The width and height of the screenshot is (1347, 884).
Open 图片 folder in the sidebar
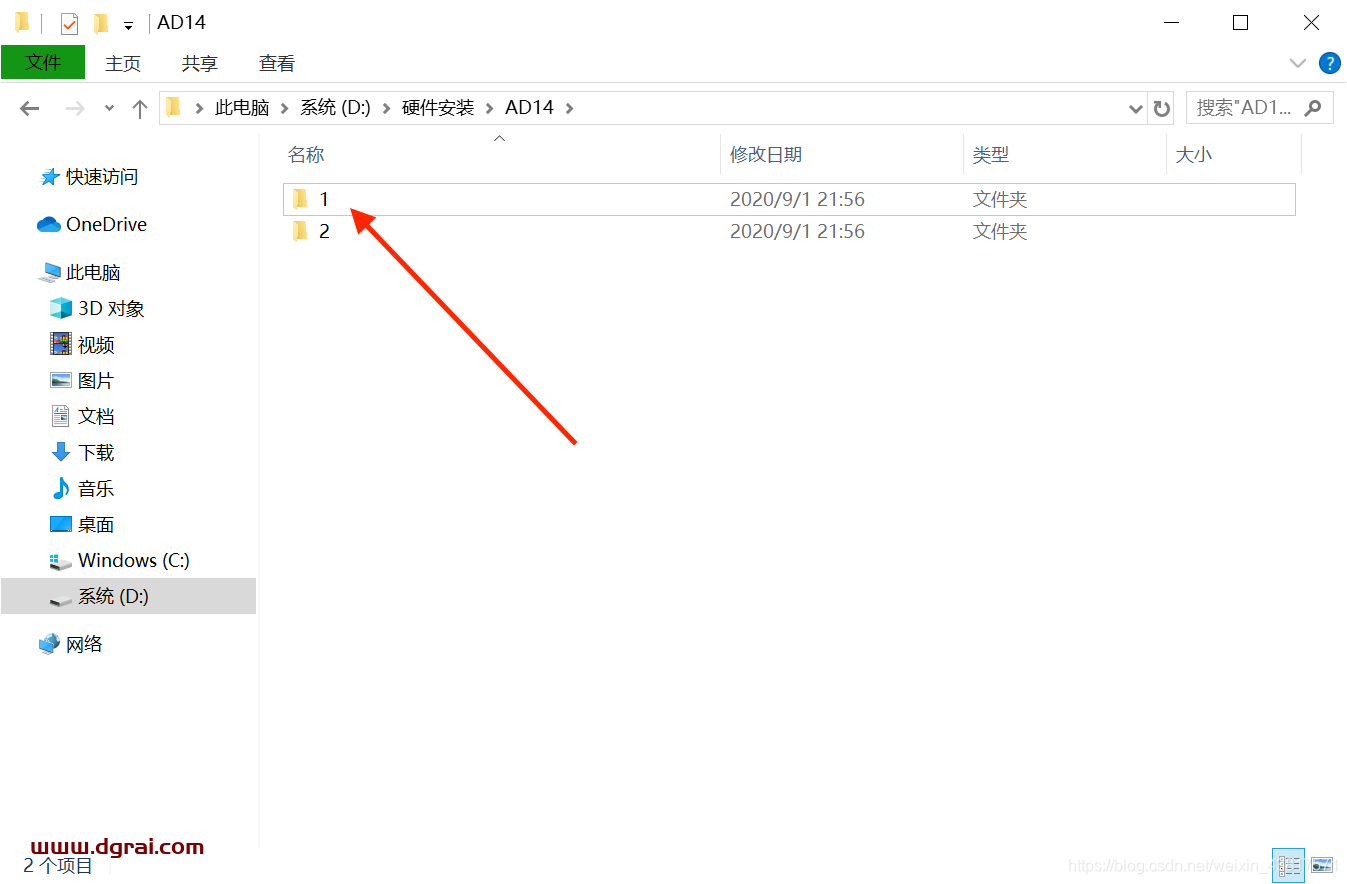(x=96, y=381)
